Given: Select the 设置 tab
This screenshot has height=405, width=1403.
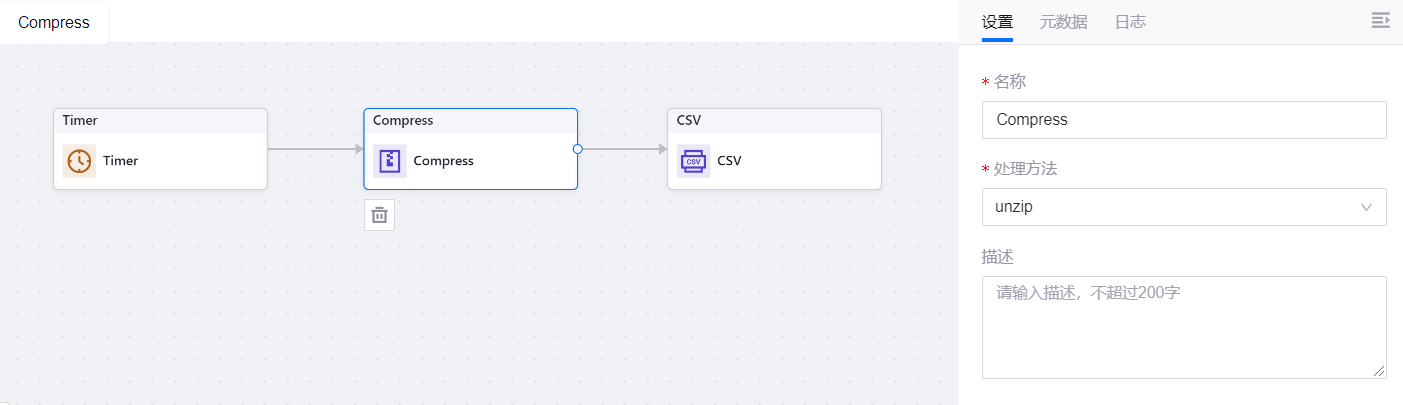Looking at the screenshot, I should click(x=997, y=22).
